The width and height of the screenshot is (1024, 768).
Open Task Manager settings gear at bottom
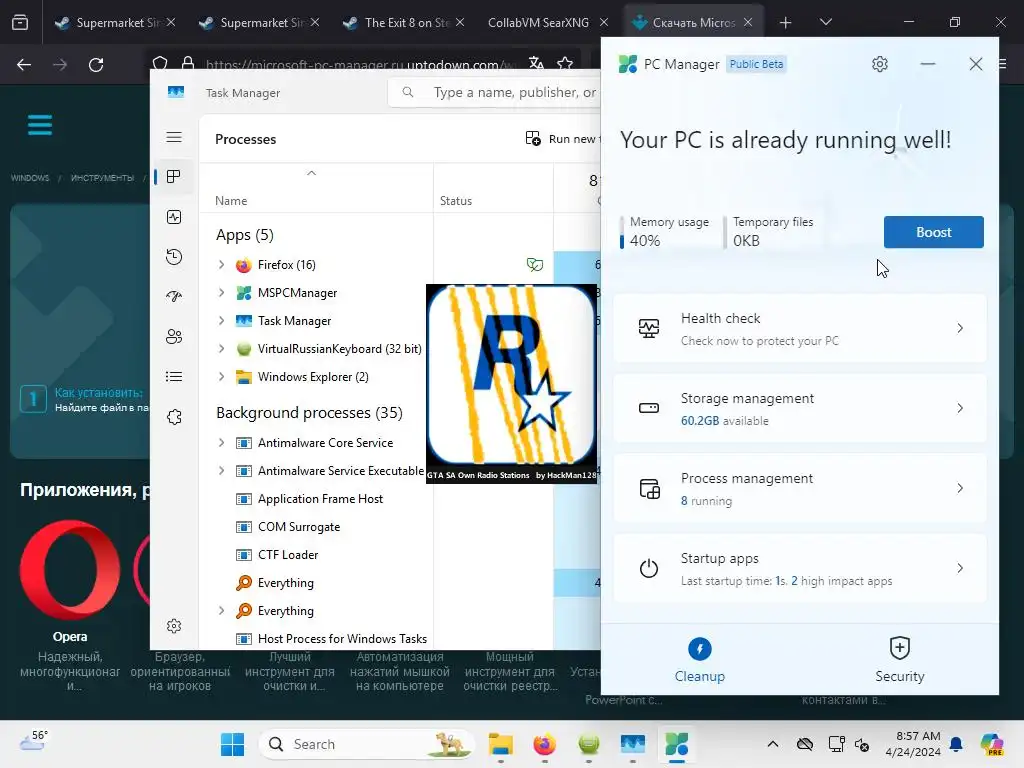174,626
